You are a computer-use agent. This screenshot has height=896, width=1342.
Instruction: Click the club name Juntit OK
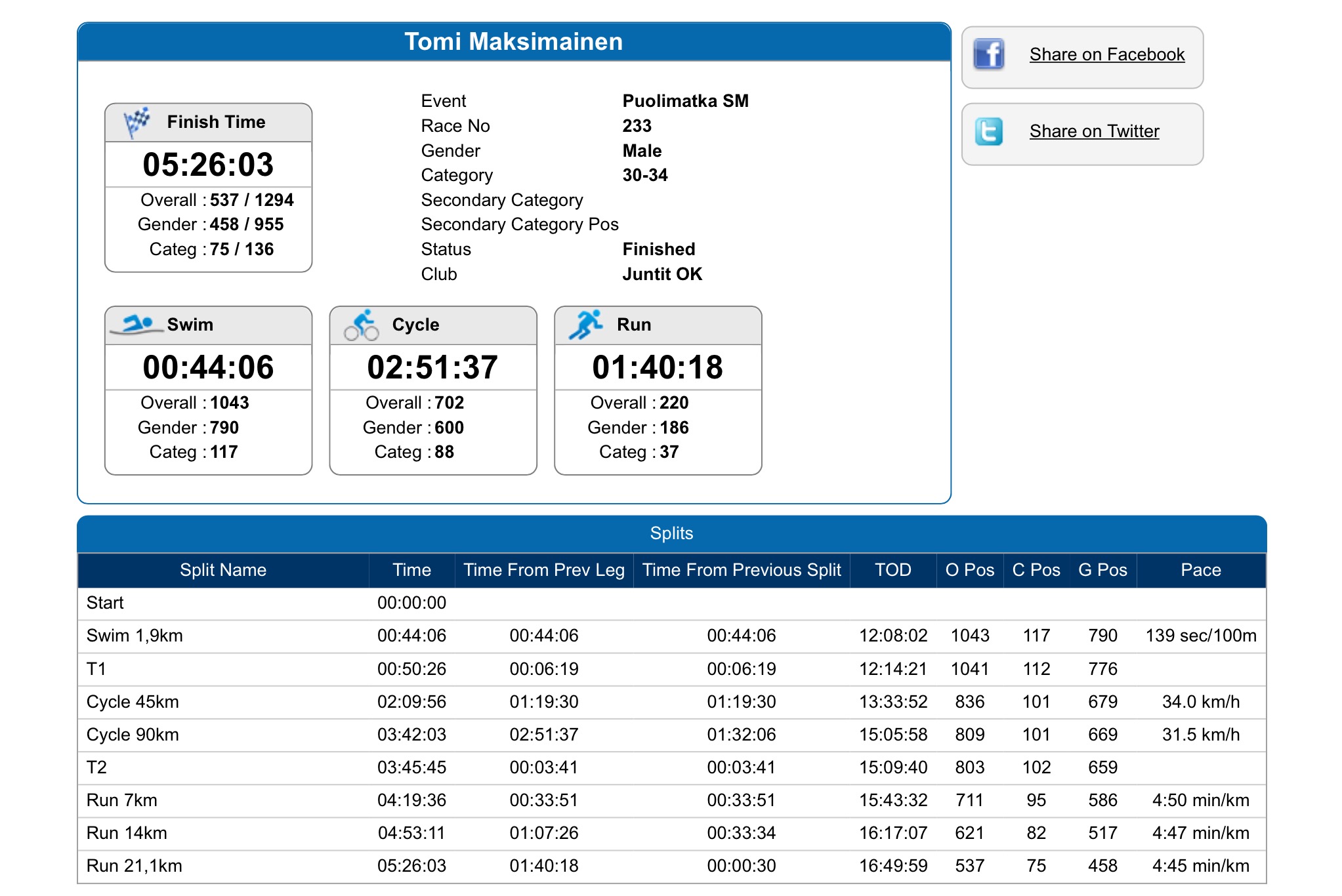click(x=661, y=274)
